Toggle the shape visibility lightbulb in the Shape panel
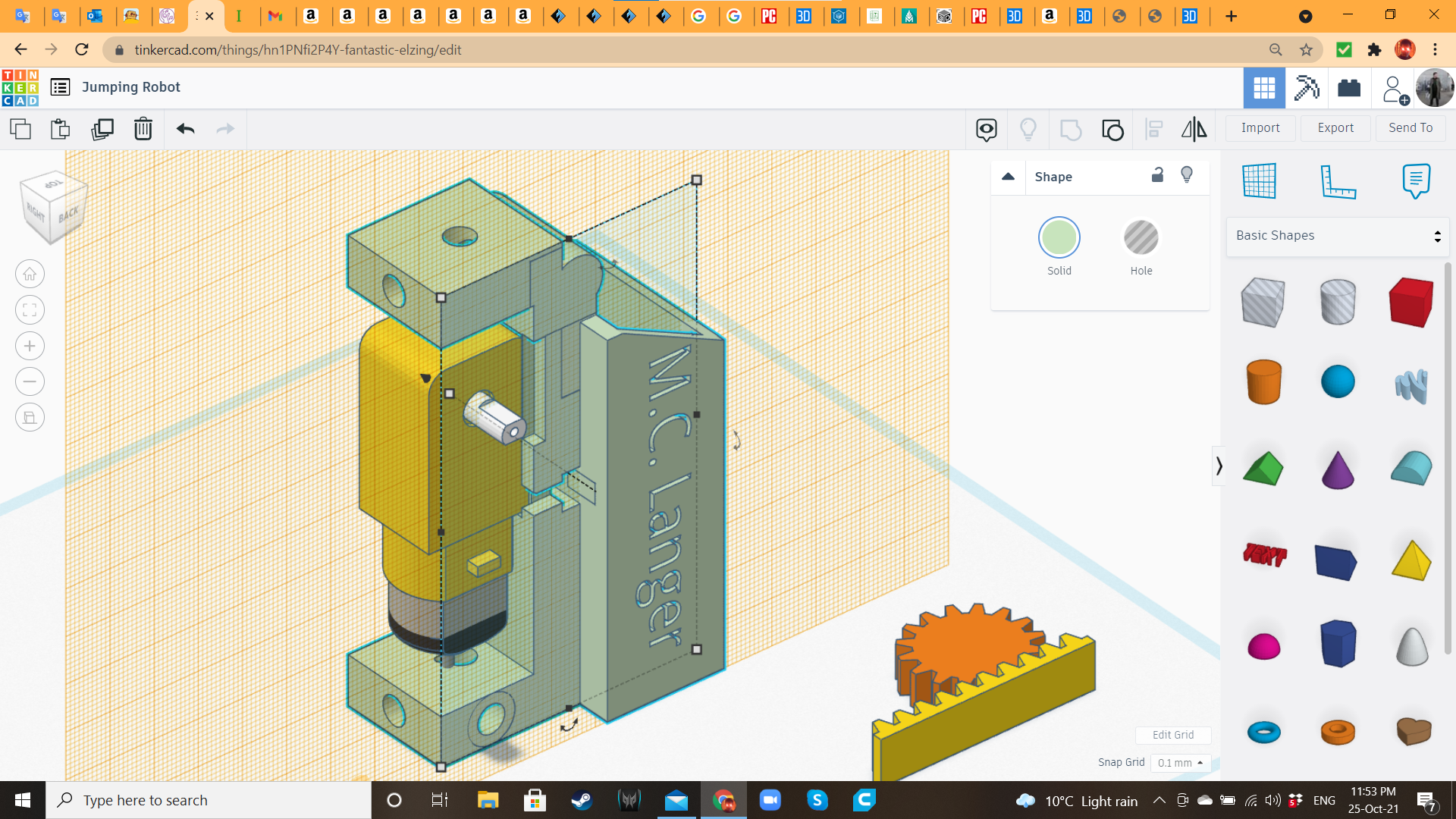The width and height of the screenshot is (1456, 819). click(1187, 175)
